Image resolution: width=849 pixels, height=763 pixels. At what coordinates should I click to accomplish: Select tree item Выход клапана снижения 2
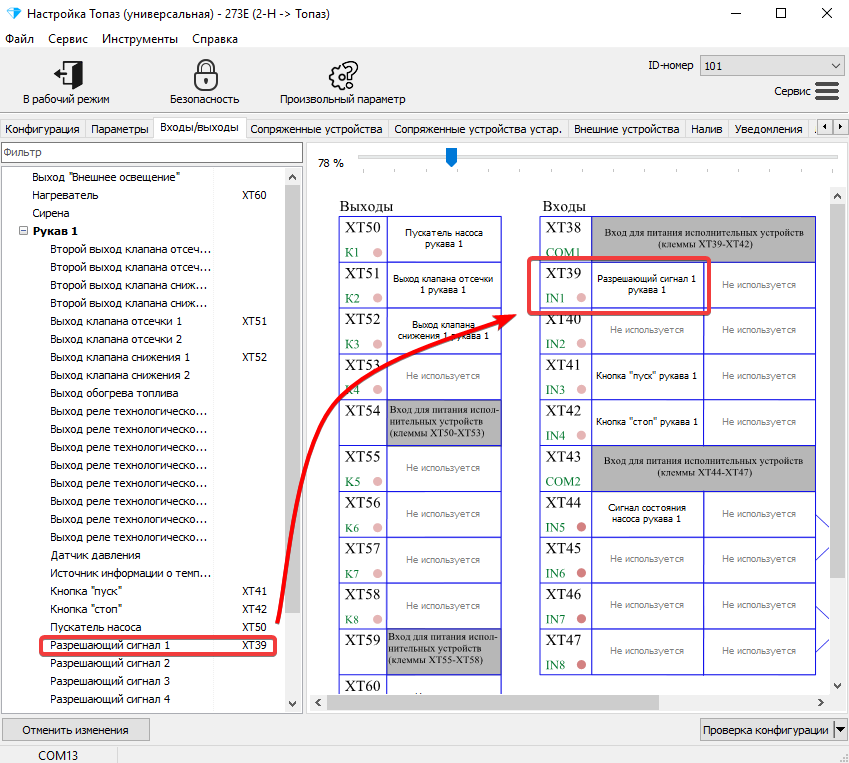(x=120, y=375)
